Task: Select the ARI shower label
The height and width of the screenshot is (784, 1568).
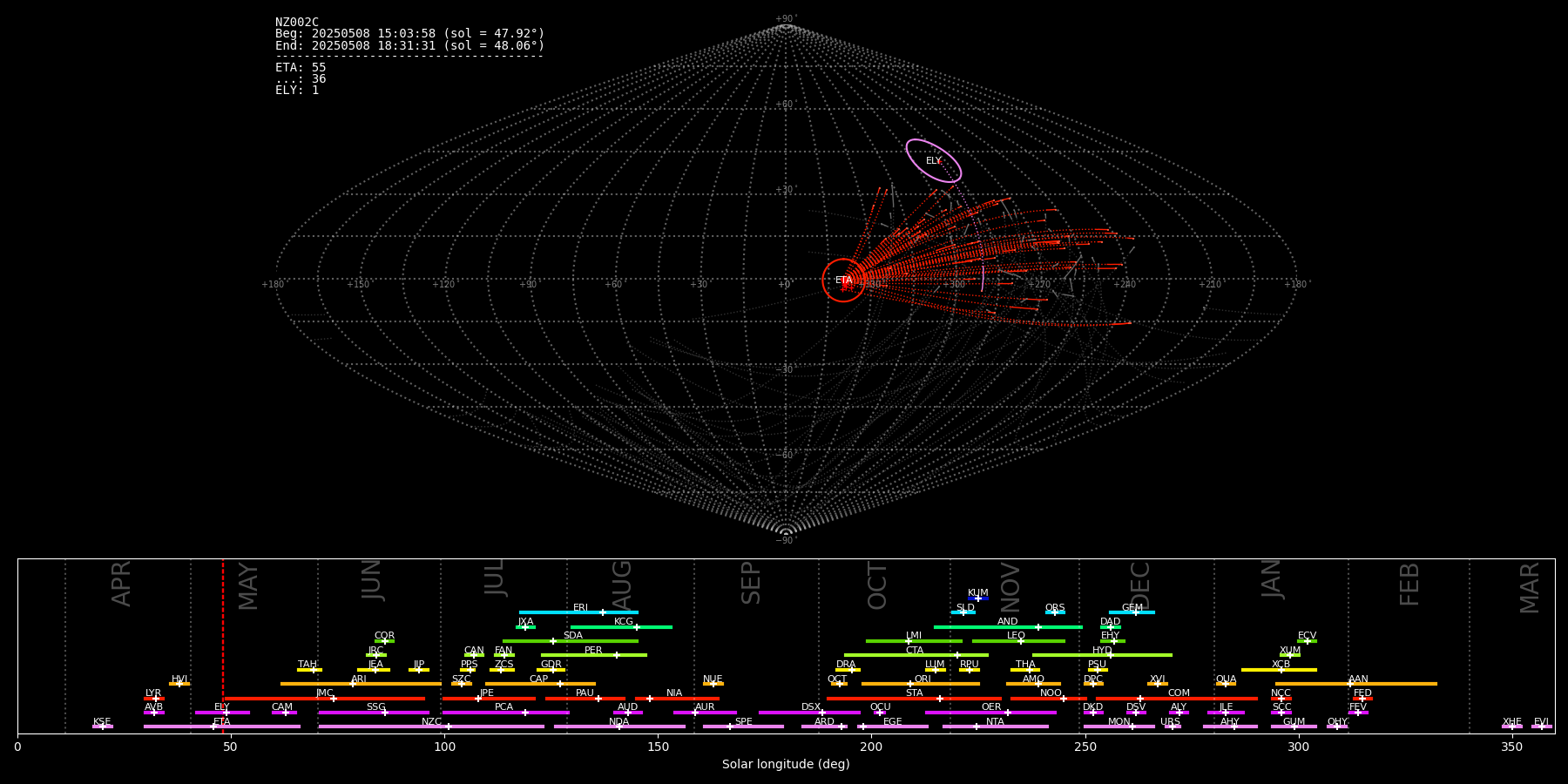Action: tap(359, 679)
